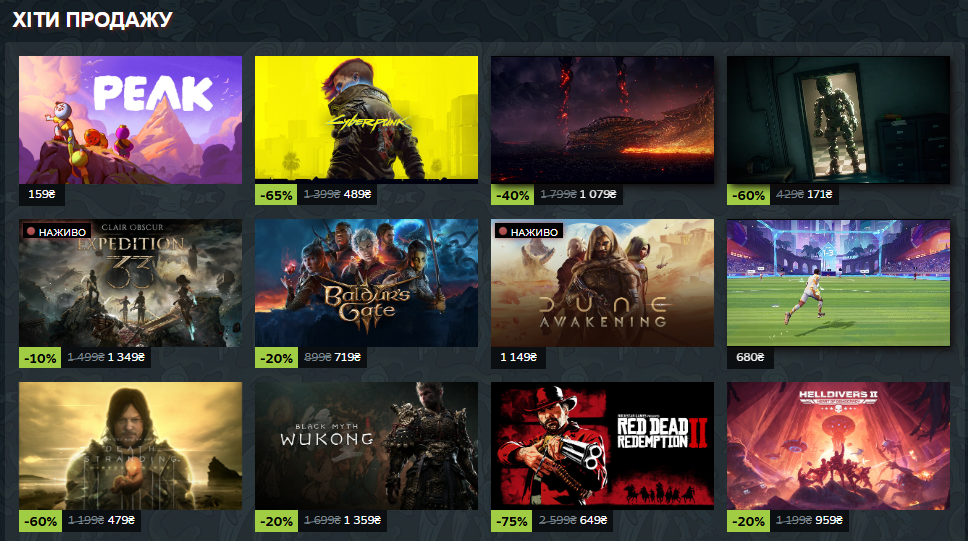Viewport: 968px width, 541px height.
Task: Click the ХІТИ ПРОДАЖУ section heading
Action: pos(93,20)
